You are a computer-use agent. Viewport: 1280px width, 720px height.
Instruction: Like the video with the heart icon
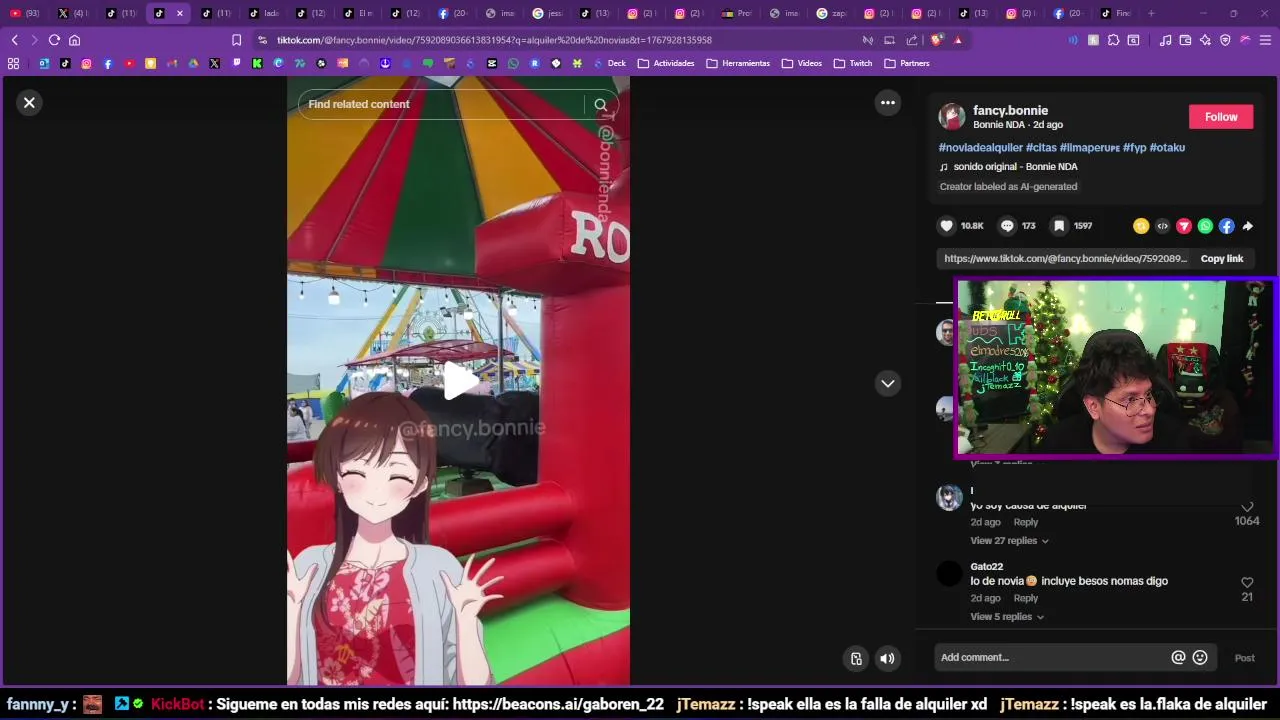click(x=946, y=226)
